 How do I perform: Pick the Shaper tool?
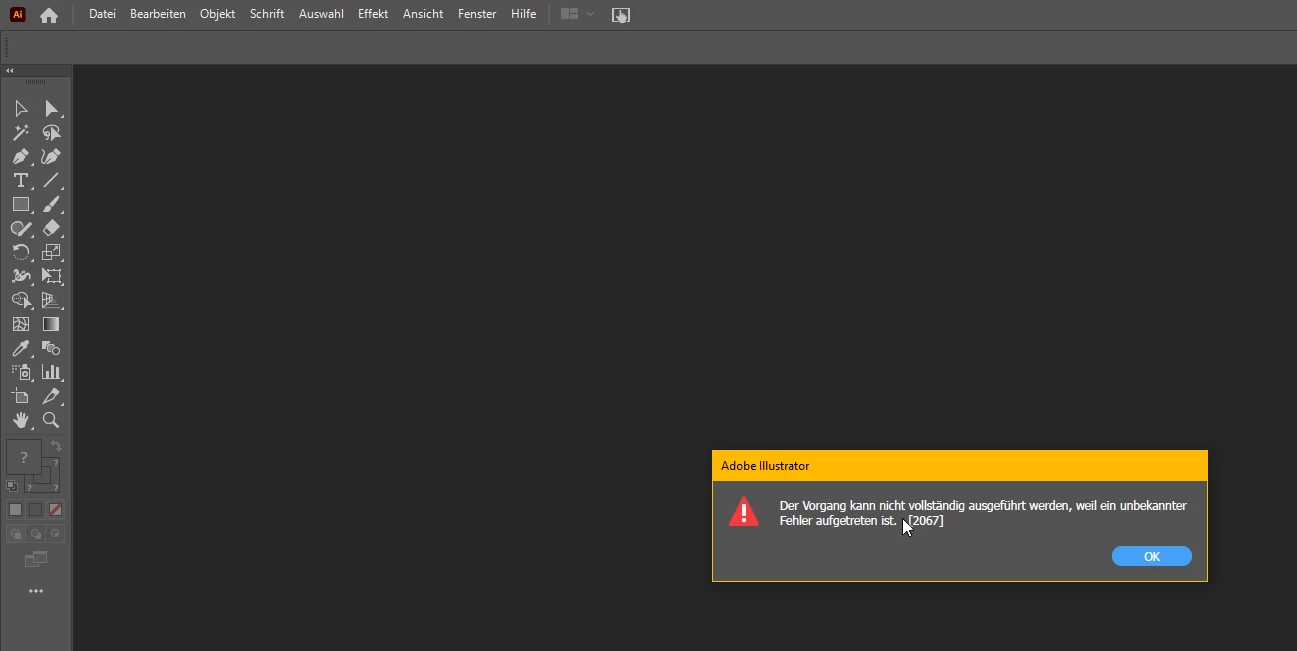20,228
